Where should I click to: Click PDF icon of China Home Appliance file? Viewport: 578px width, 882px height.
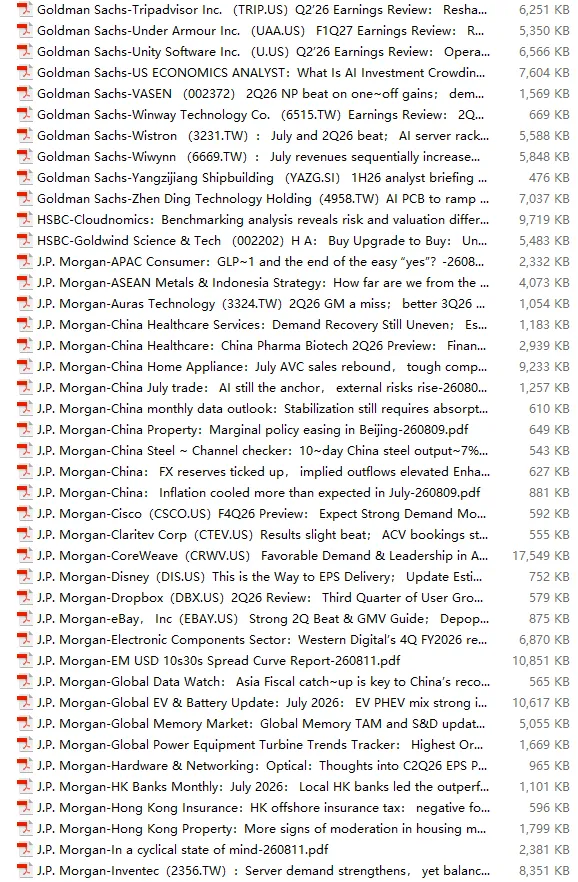point(25,367)
